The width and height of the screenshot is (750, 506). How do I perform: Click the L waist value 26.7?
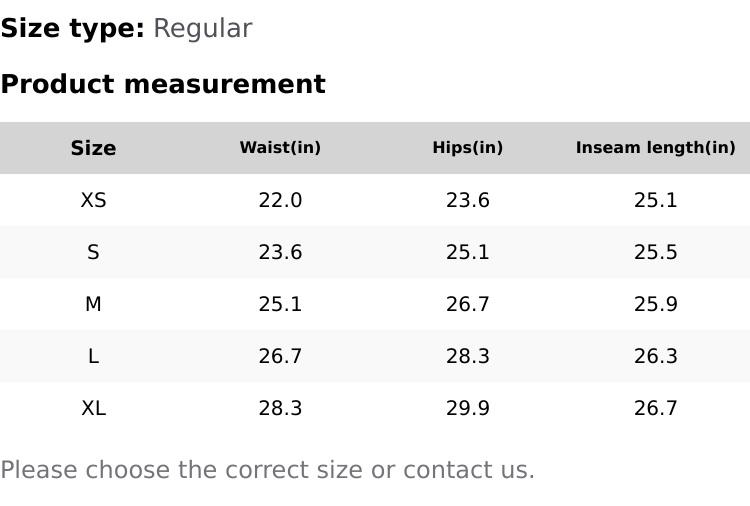[280, 356]
